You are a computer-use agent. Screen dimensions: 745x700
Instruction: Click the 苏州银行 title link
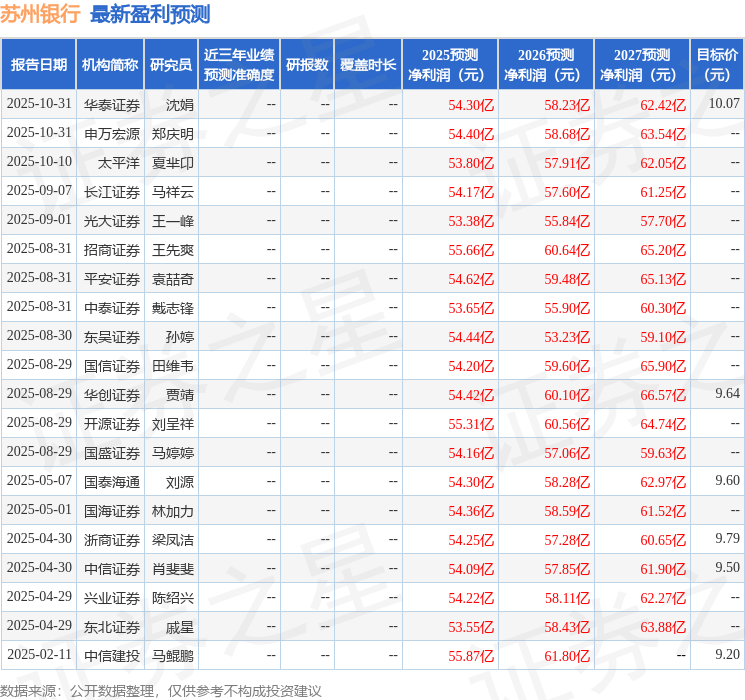coord(41,15)
